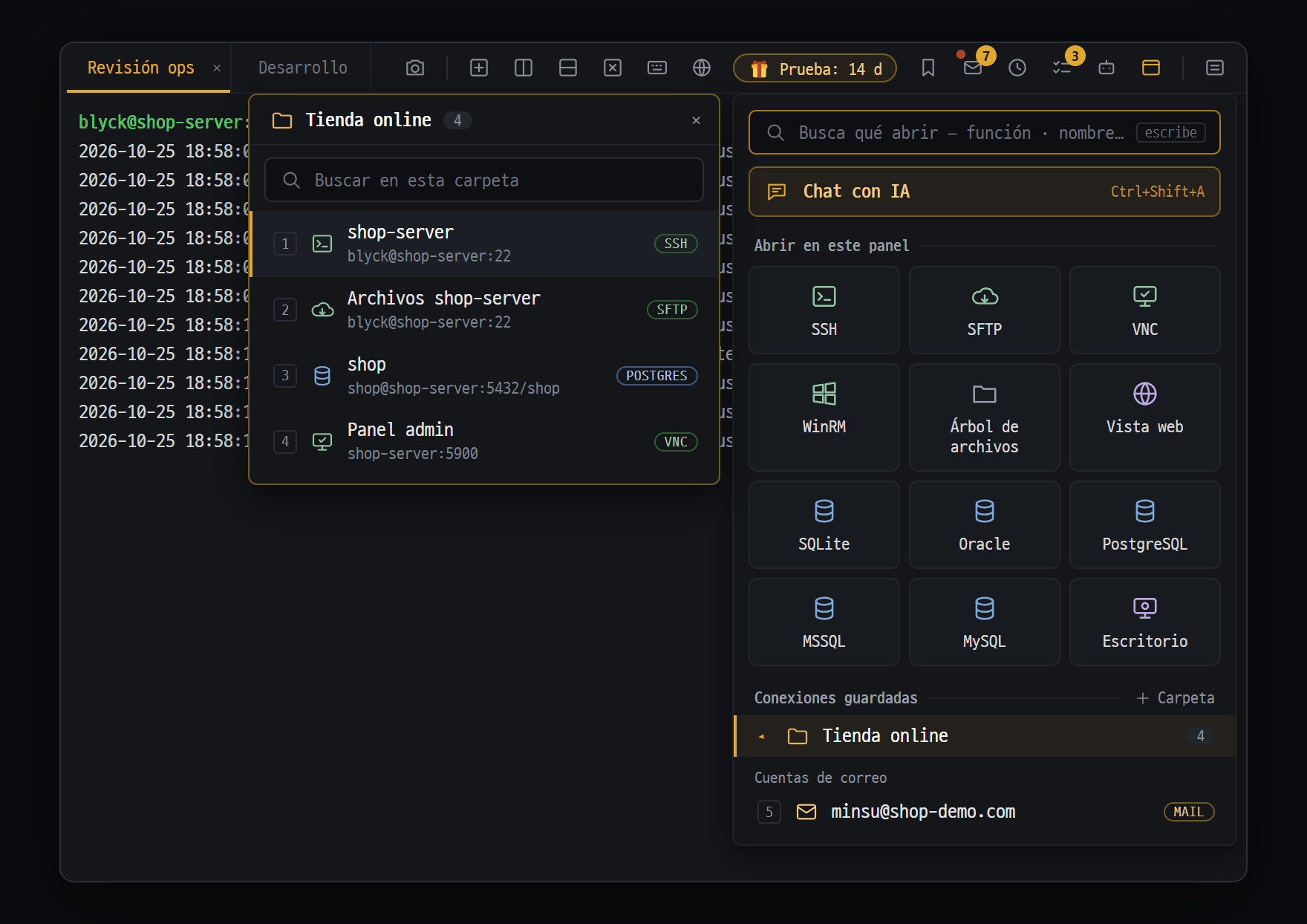
Task: Toggle the sidebar list panel icon
Action: tap(1215, 68)
